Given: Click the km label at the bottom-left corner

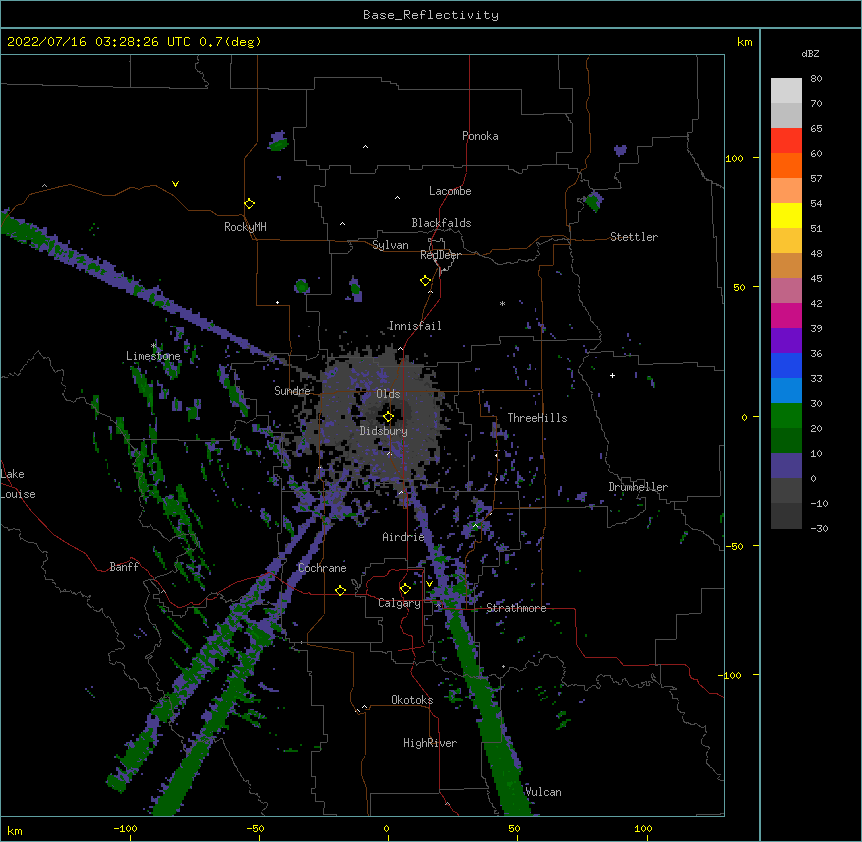Looking at the screenshot, I should [15, 830].
